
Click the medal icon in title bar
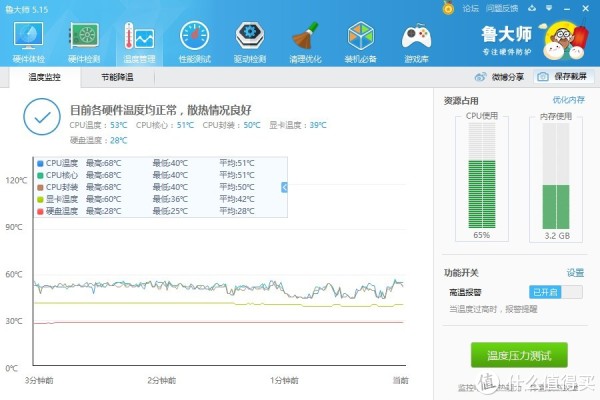click(x=448, y=8)
